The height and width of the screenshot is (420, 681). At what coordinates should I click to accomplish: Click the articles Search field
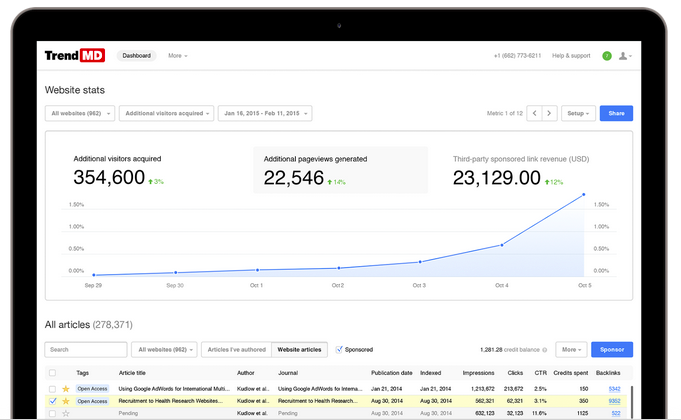point(86,350)
